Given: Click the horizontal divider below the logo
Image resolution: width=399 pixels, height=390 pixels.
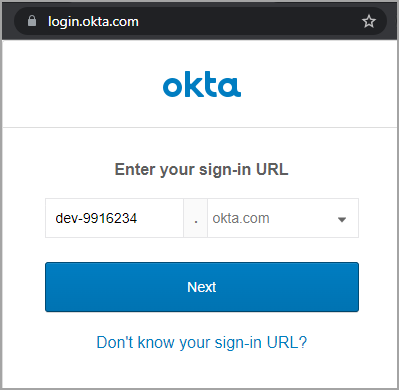Looking at the screenshot, I should (x=200, y=127).
